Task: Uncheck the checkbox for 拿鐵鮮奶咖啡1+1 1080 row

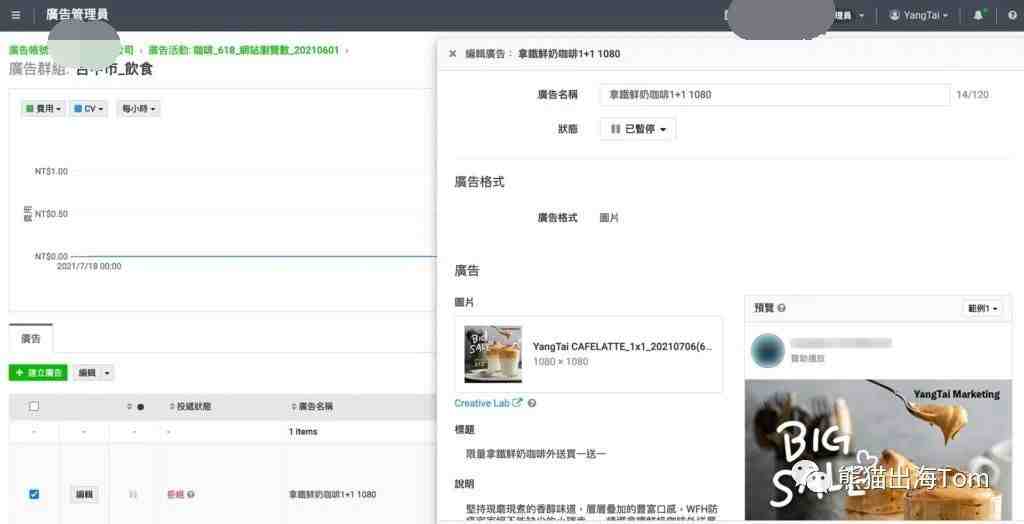Action: 34,495
